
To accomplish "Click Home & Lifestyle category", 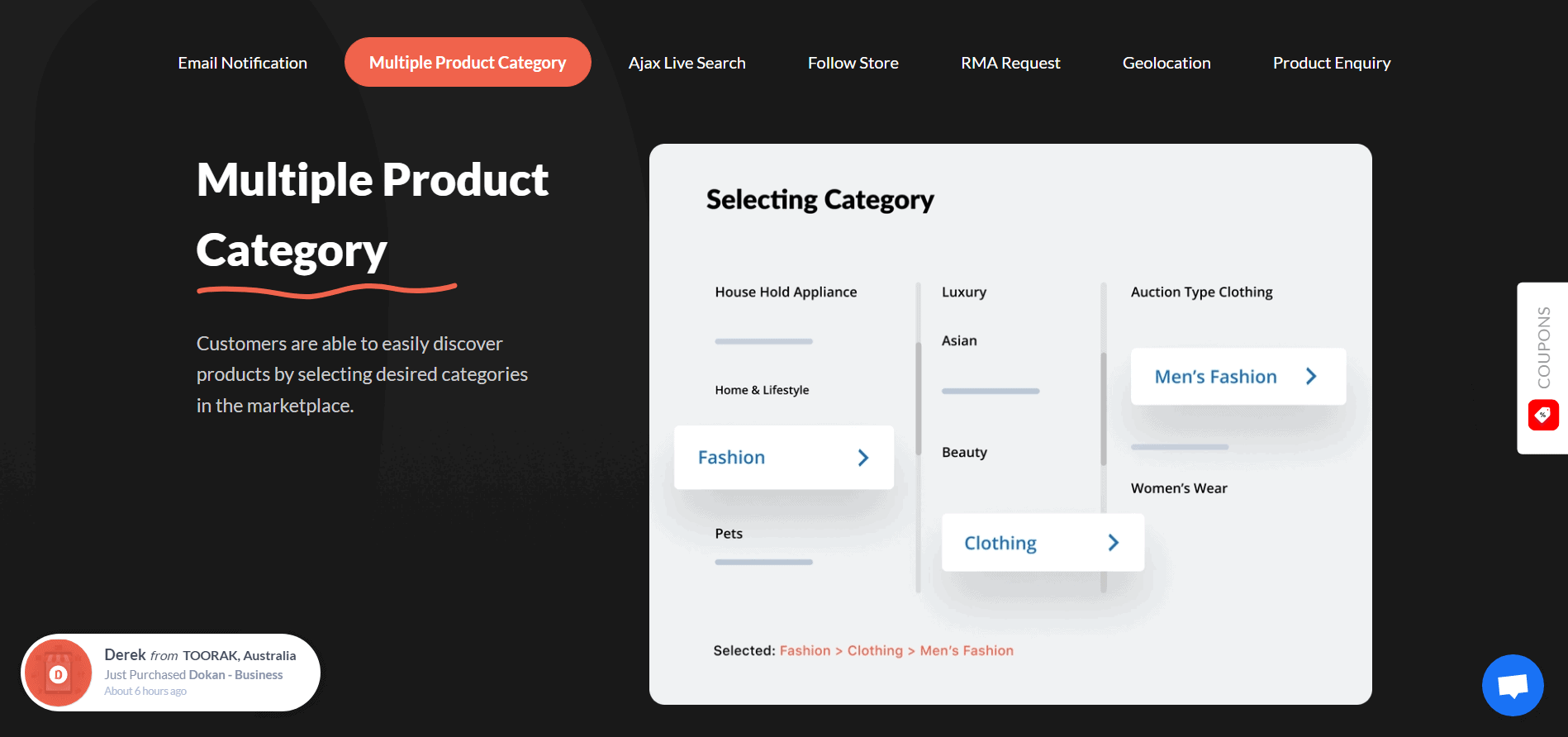I will coord(762,390).
